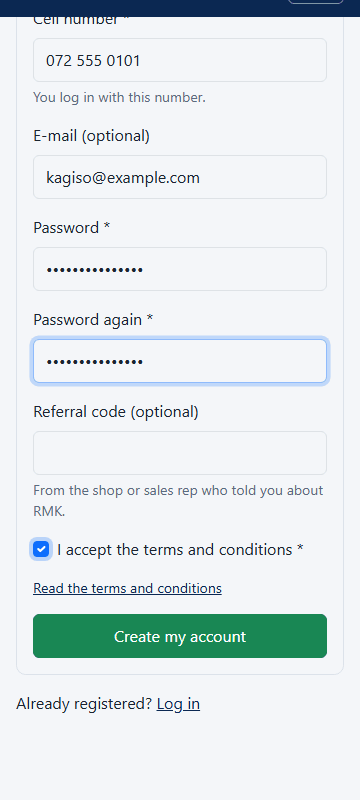Click the E-mail (optional) label
Viewport: 360px width, 800px height.
(92, 136)
